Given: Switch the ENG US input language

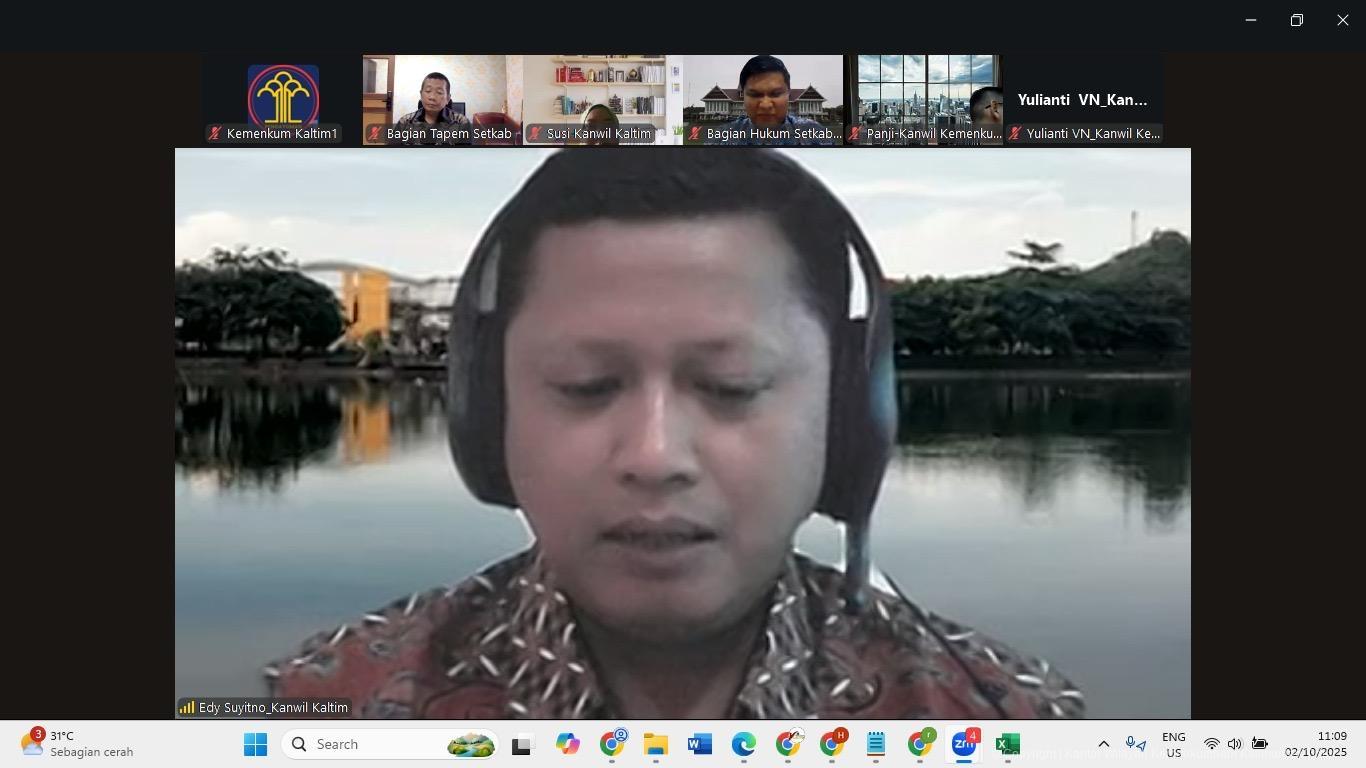Looking at the screenshot, I should click(x=1173, y=745).
